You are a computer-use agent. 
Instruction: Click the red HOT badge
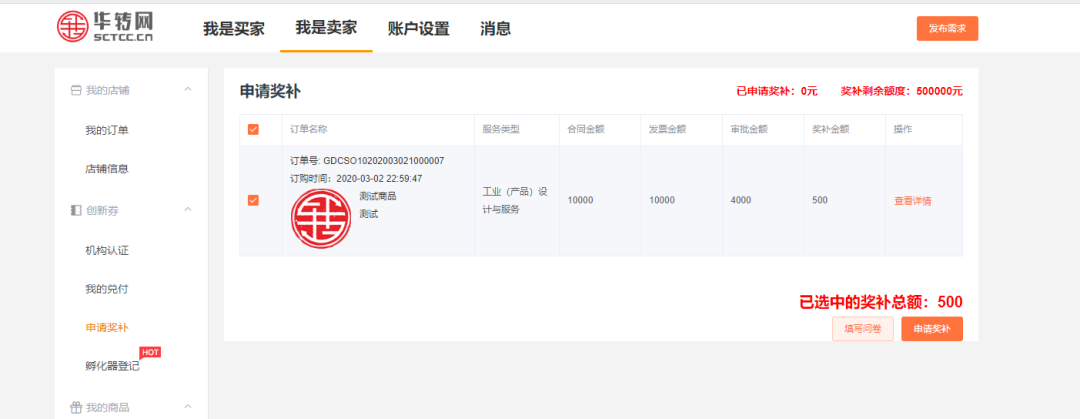[x=150, y=352]
